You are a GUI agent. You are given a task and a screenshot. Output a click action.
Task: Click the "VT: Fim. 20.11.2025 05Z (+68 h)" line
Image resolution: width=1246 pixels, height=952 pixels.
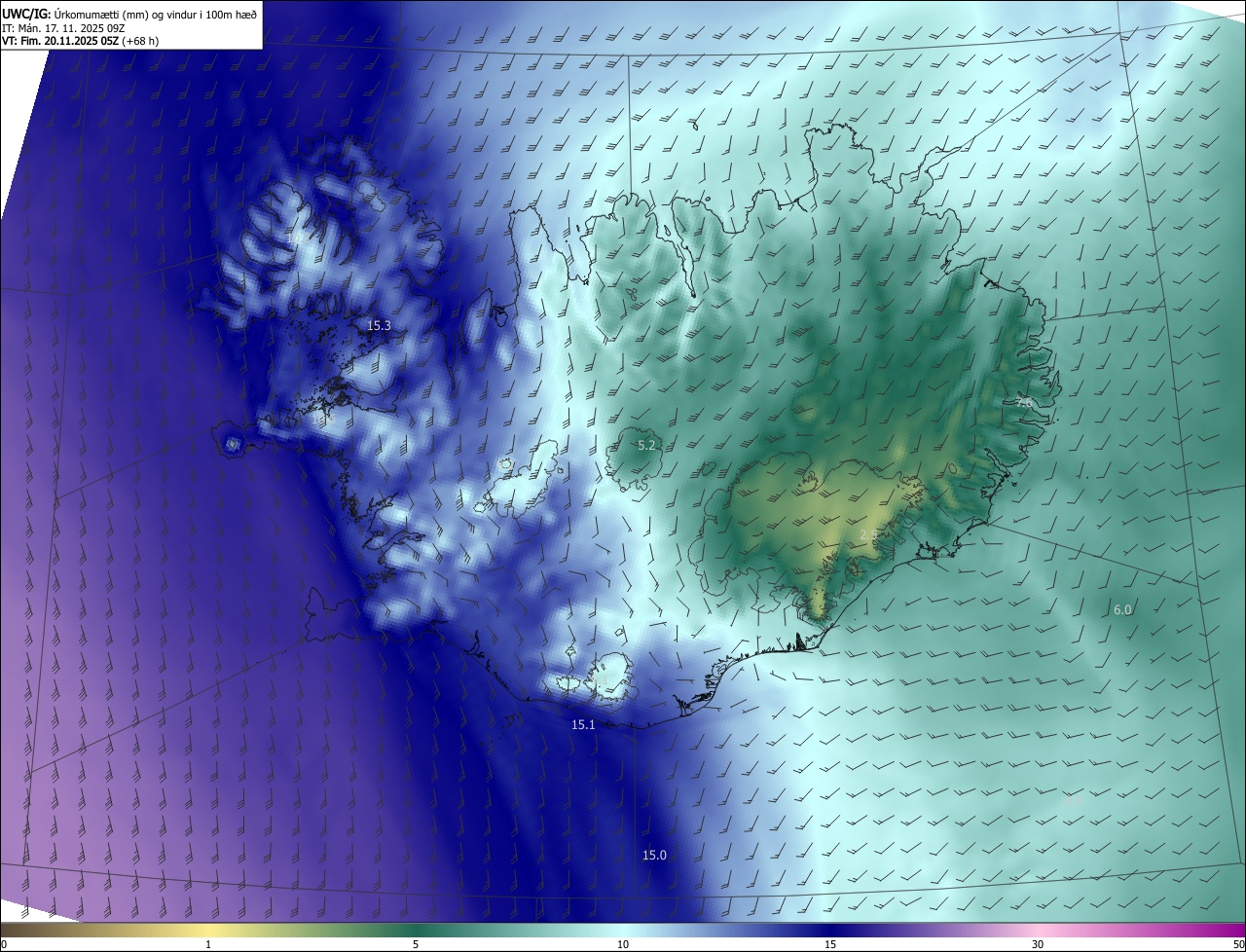(80, 41)
